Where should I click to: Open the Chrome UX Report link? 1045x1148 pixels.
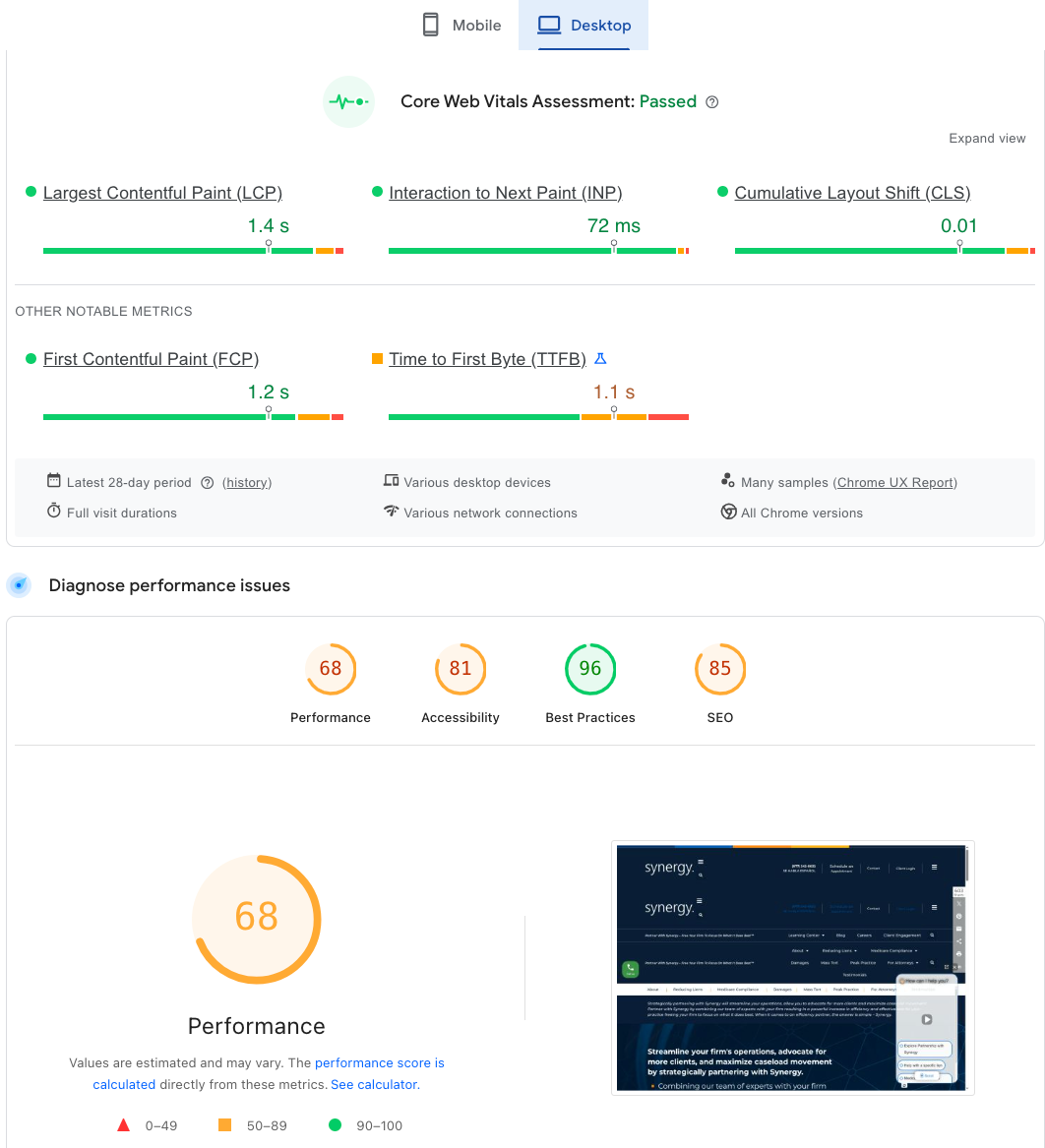[894, 483]
